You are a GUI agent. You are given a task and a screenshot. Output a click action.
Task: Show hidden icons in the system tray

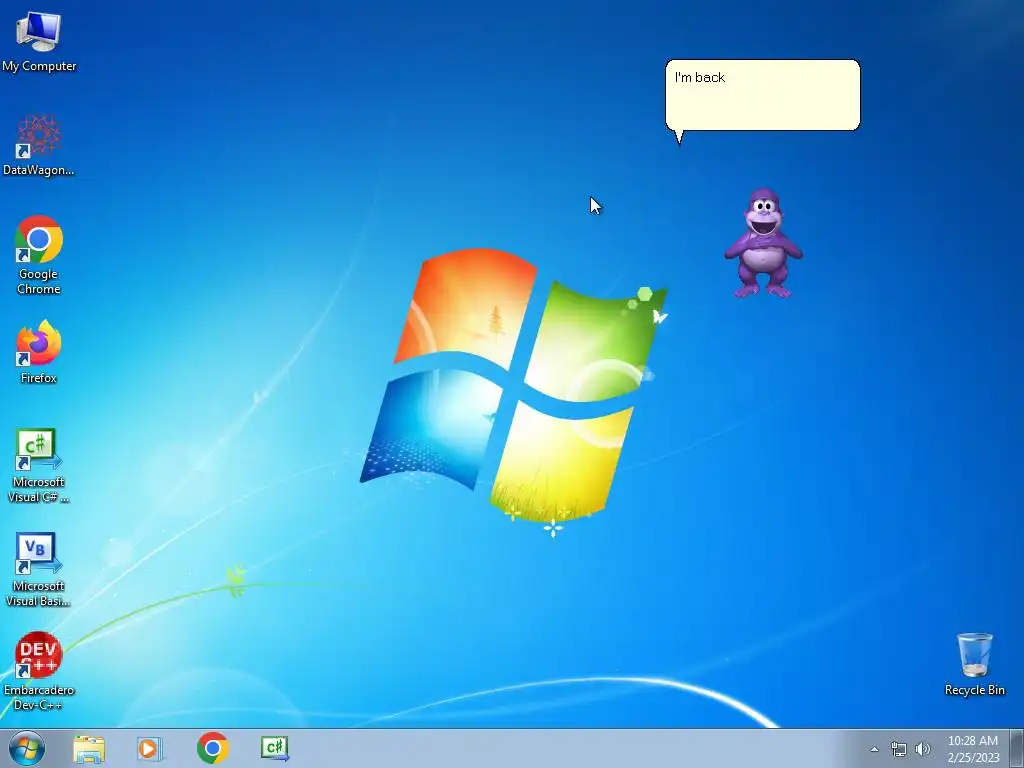coord(874,749)
